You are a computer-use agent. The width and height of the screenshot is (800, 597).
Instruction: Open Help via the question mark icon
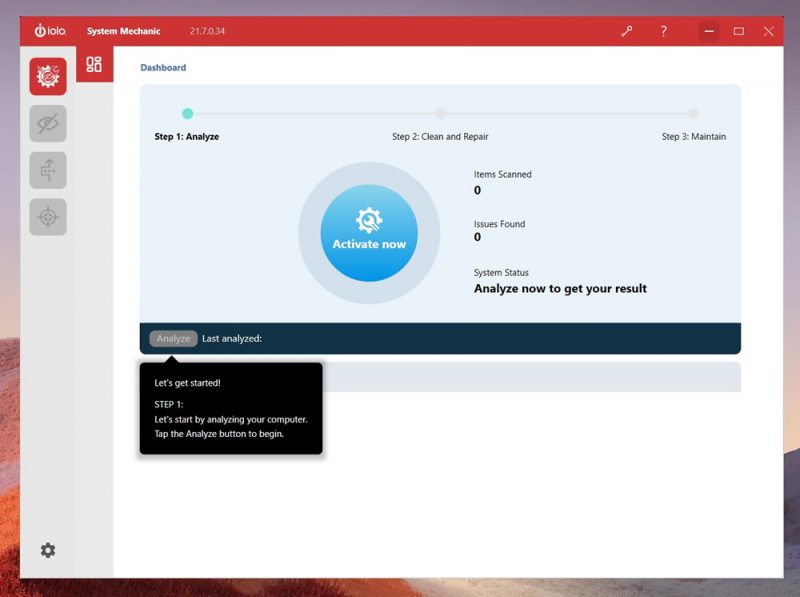pos(663,31)
